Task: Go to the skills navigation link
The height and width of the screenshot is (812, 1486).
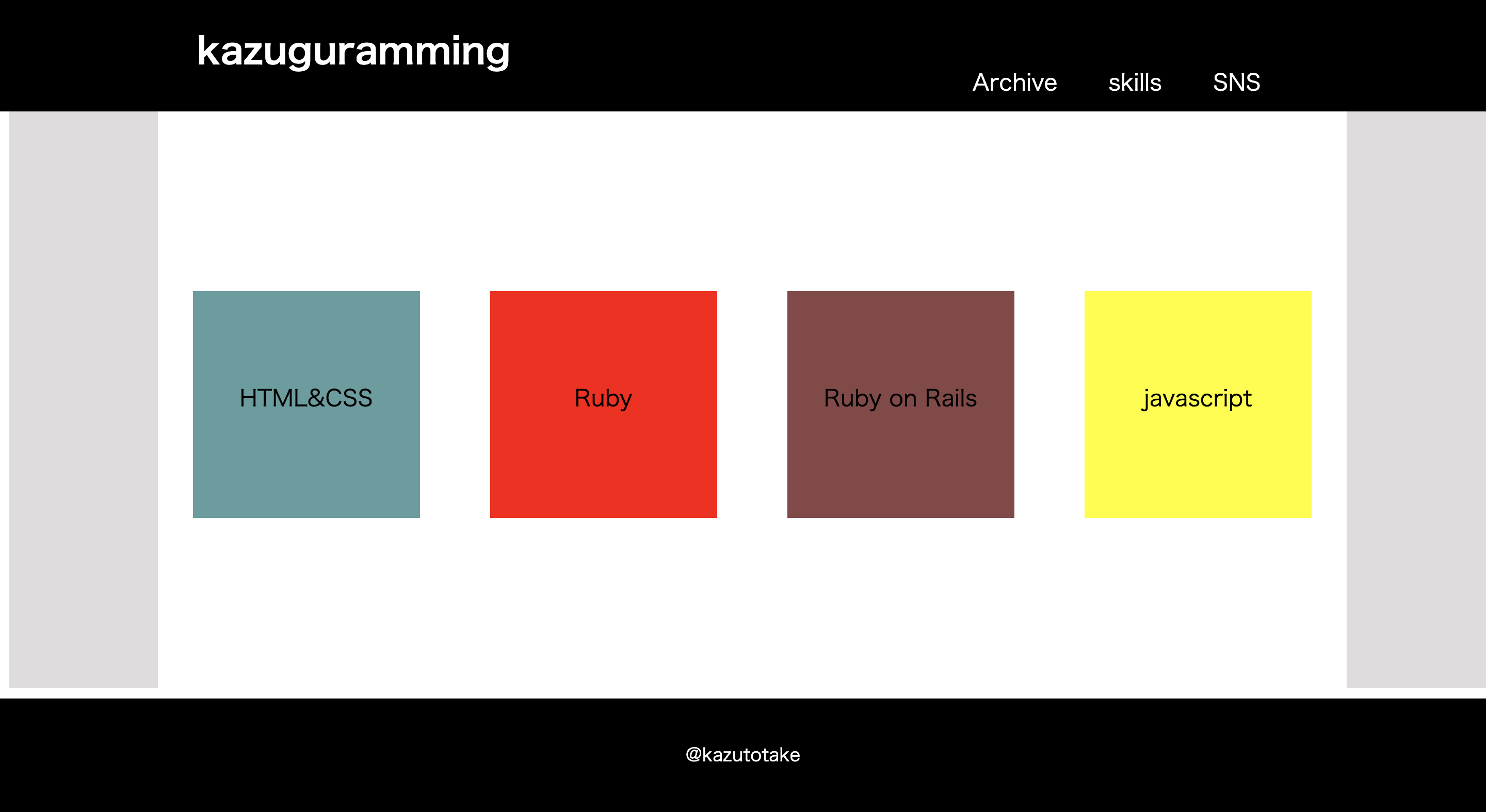Action: click(1135, 83)
